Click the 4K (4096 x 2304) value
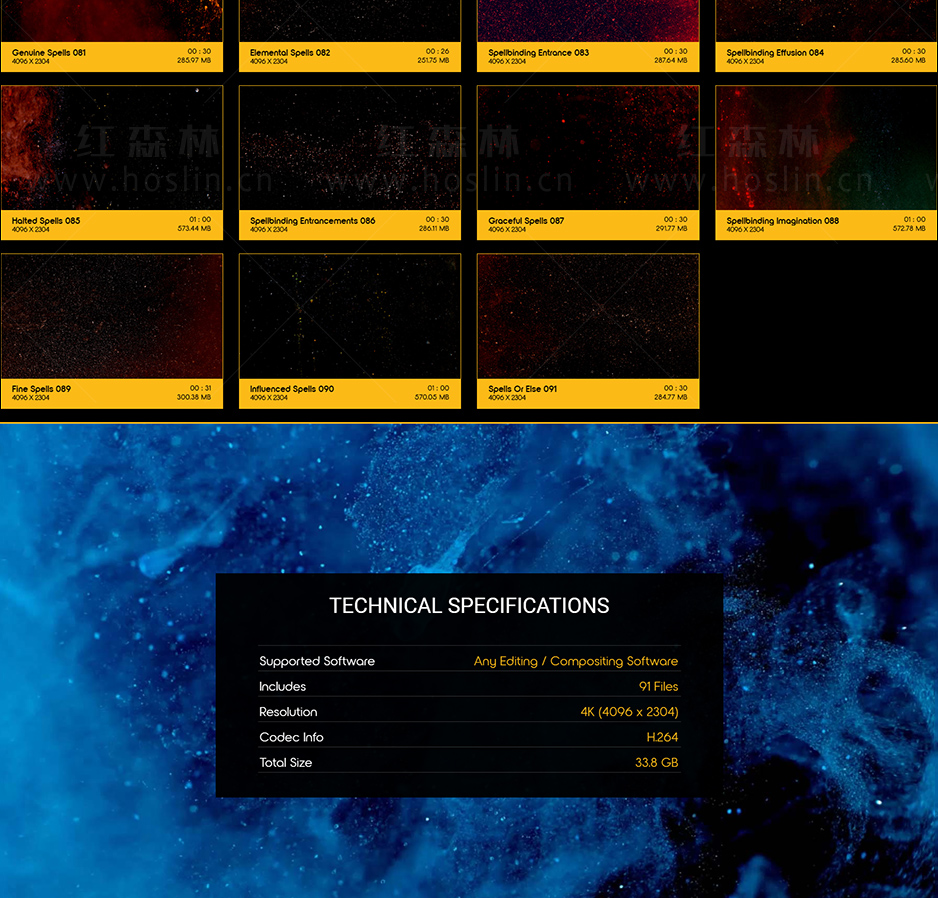Viewport: 938px width, 898px height. [x=630, y=712]
